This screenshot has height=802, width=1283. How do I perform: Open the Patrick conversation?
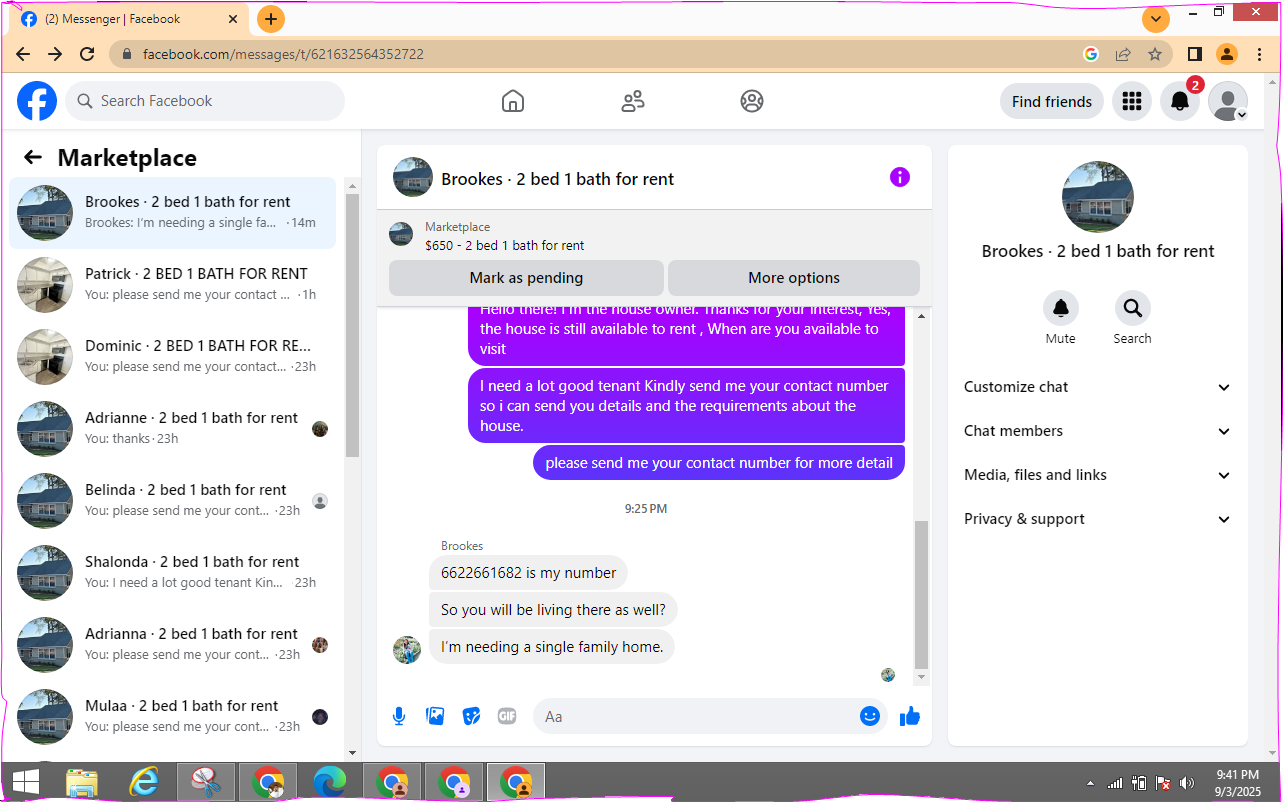tap(173, 285)
